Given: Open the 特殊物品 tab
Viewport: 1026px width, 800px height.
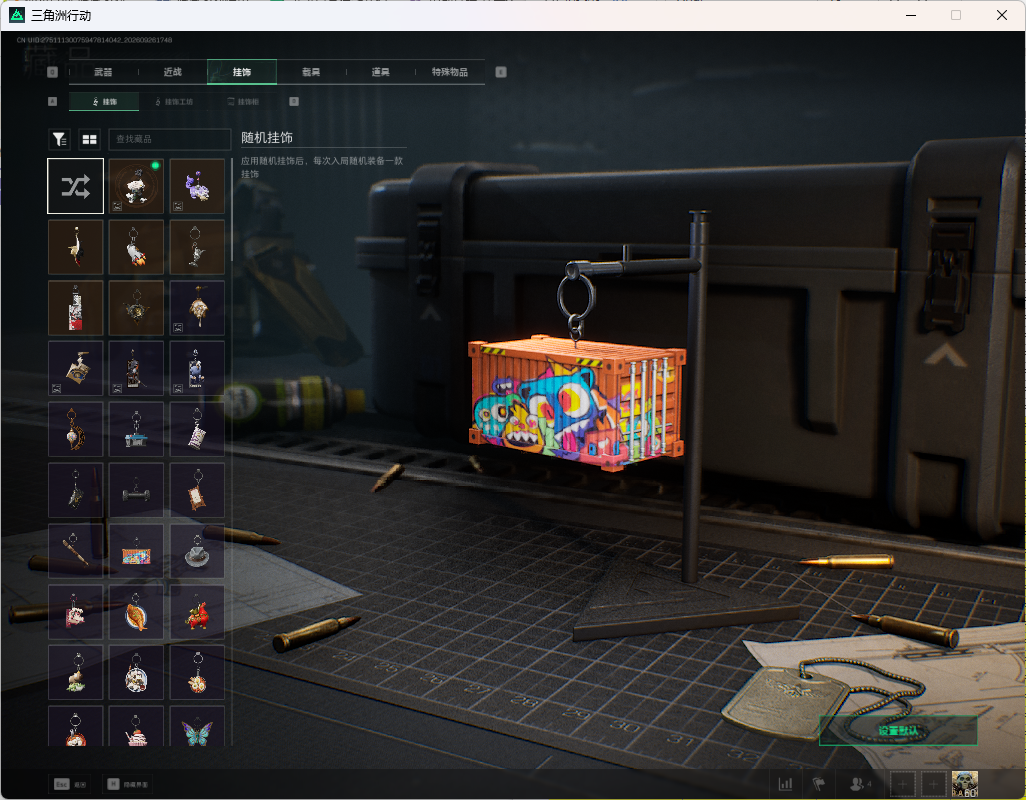Looking at the screenshot, I should point(450,72).
